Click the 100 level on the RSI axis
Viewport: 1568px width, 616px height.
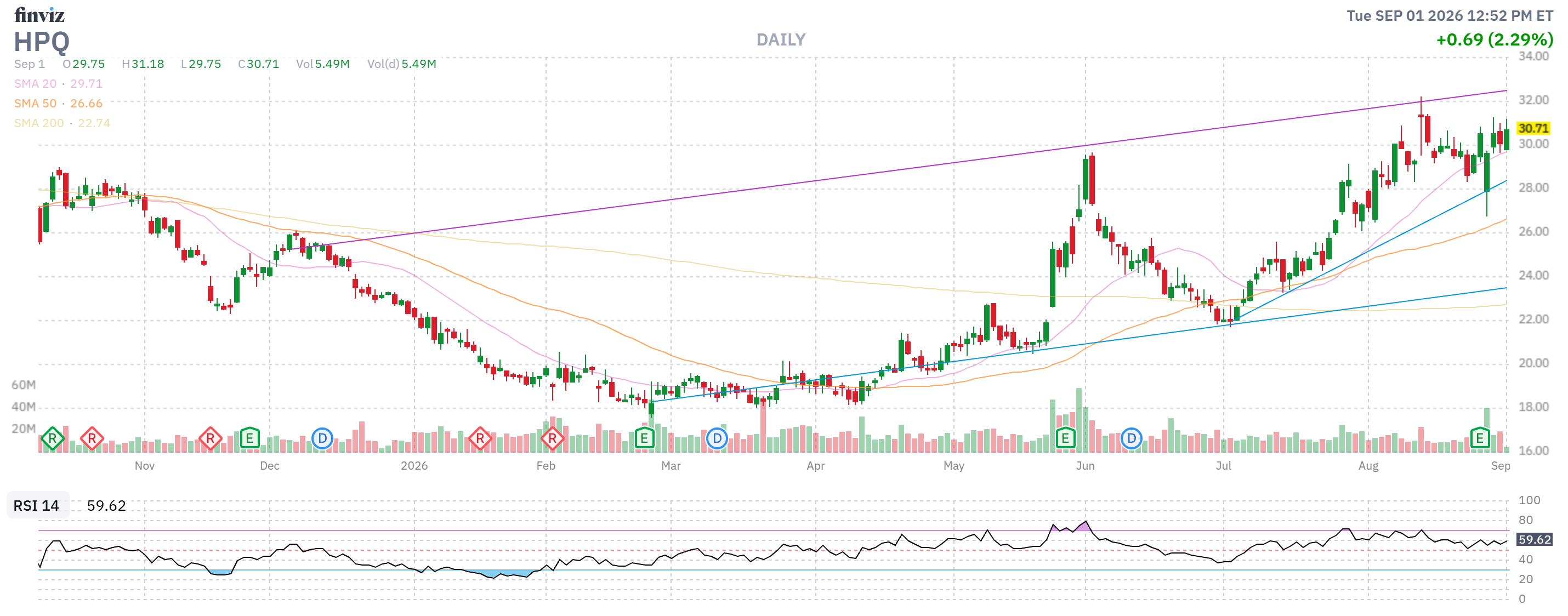(1529, 501)
